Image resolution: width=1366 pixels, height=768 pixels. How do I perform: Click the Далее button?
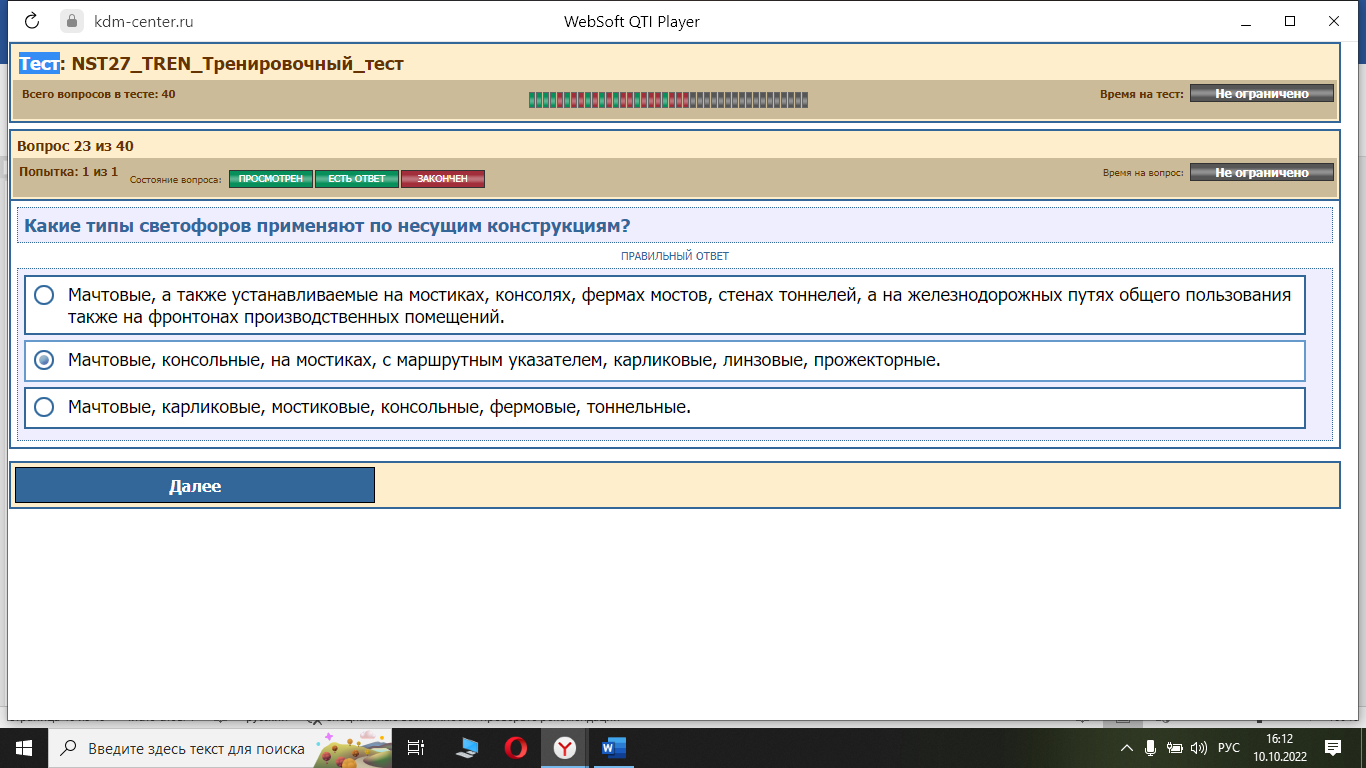click(x=195, y=485)
